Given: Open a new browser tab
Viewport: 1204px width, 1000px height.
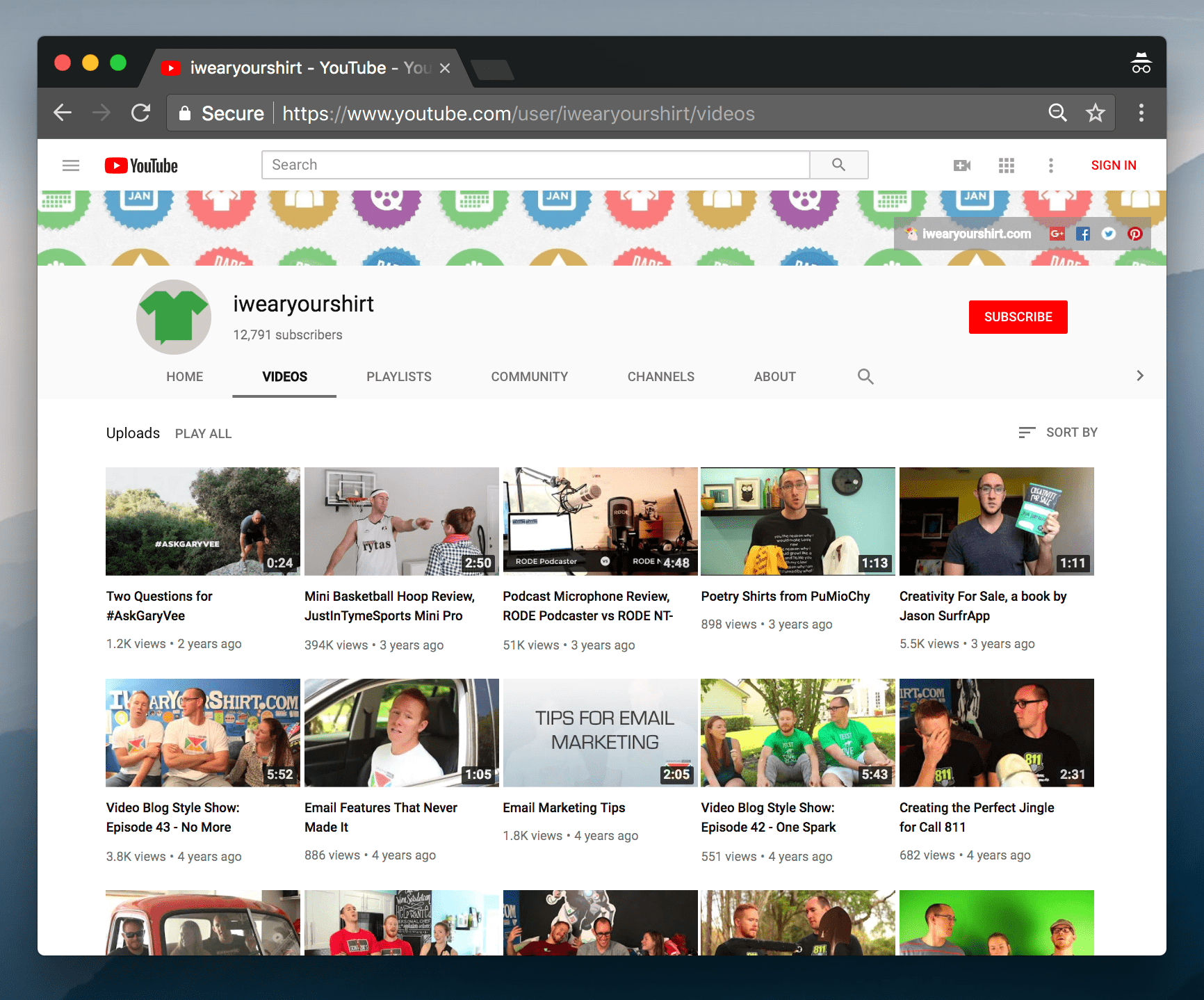Looking at the screenshot, I should coord(492,70).
